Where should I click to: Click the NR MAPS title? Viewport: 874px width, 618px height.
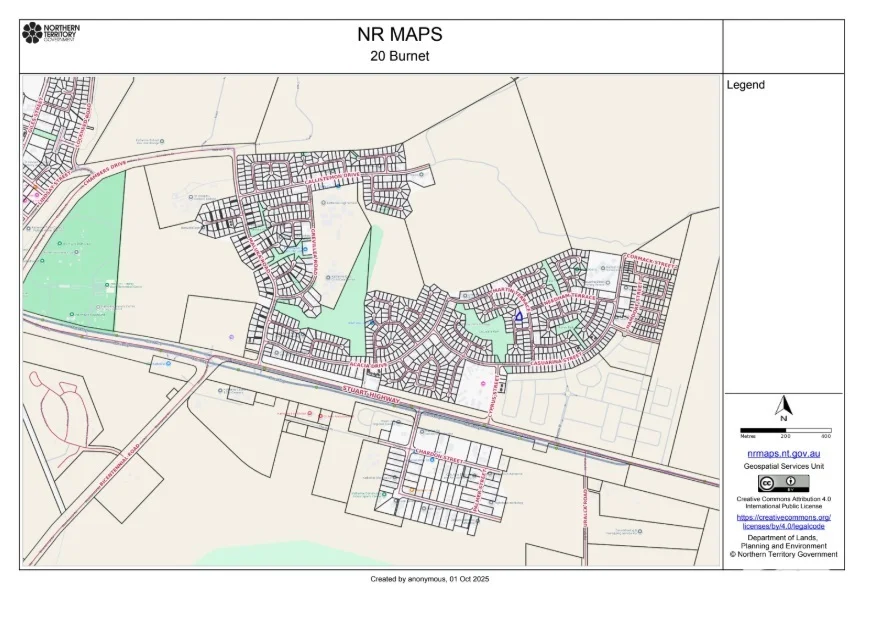pyautogui.click(x=399, y=35)
